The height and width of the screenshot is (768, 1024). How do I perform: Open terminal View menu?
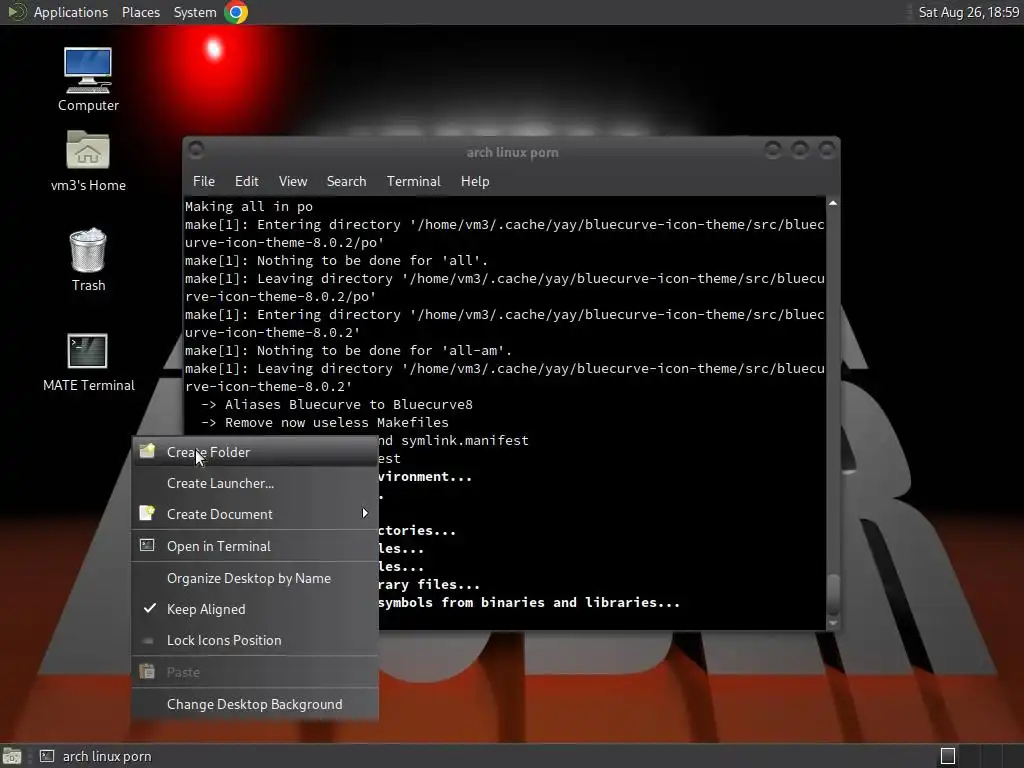pyautogui.click(x=293, y=182)
